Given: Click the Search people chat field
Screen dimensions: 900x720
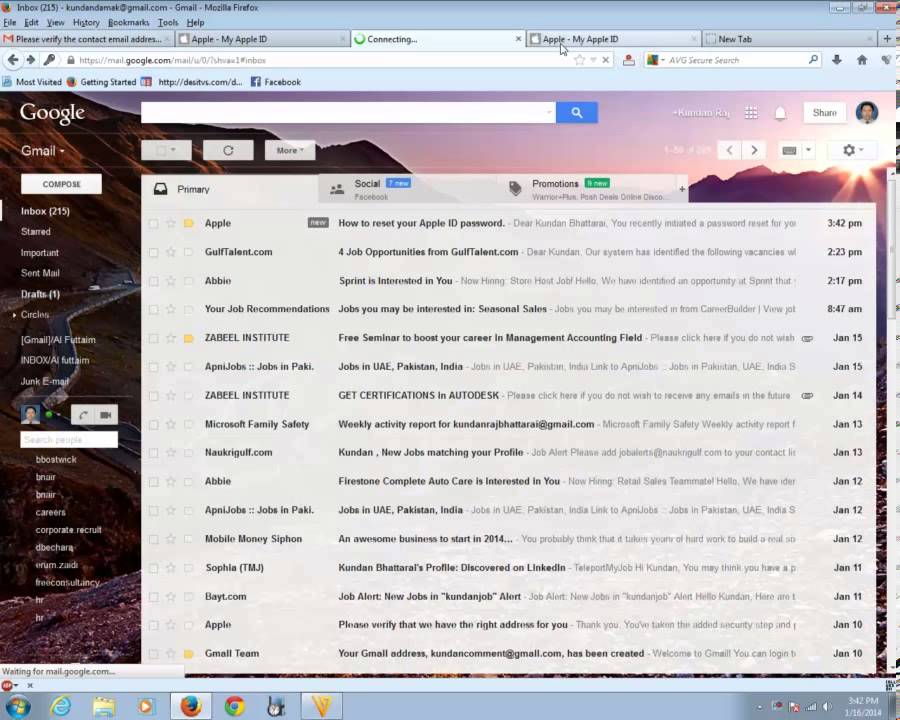Looking at the screenshot, I should (69, 440).
